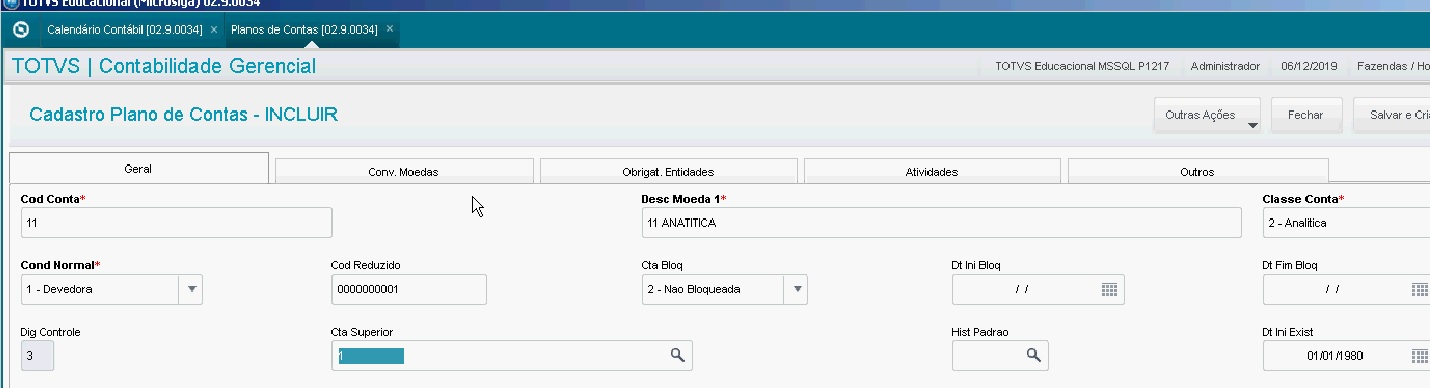1430x388 pixels.
Task: Click the Fechar button
Action: pos(1305,115)
